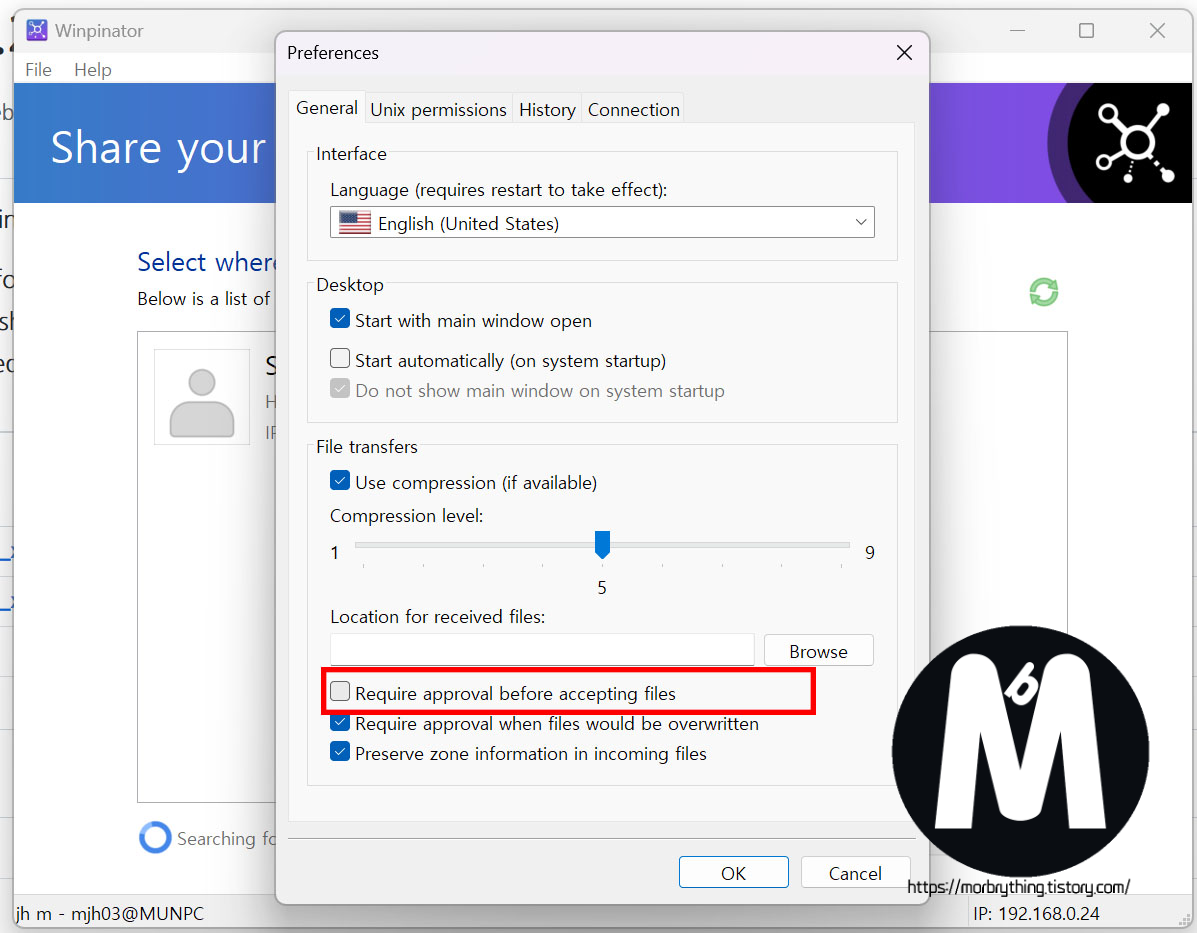This screenshot has width=1197, height=933.
Task: Open the Help menu in Winpinator
Action: pos(92,69)
